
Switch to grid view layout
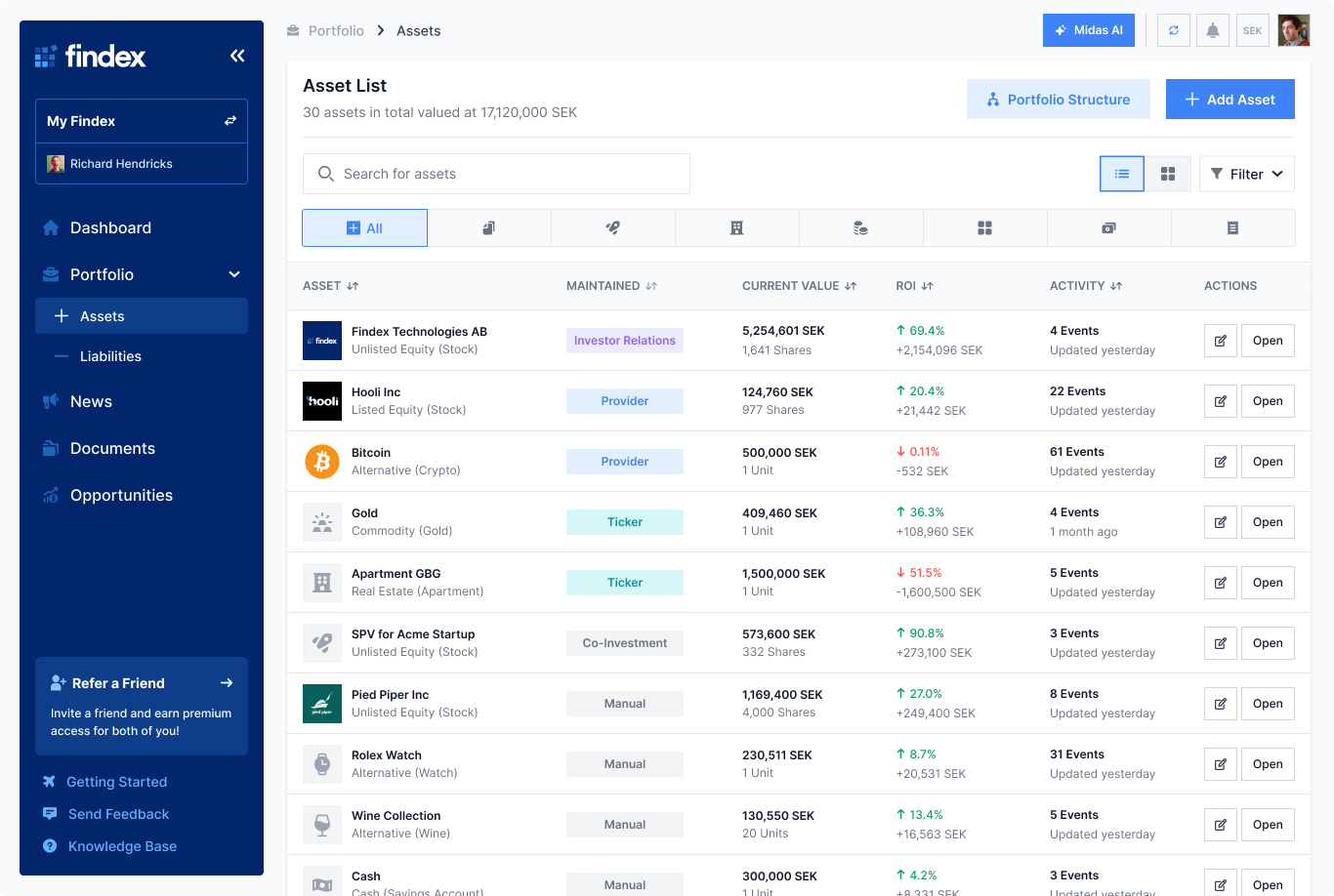coord(1167,174)
